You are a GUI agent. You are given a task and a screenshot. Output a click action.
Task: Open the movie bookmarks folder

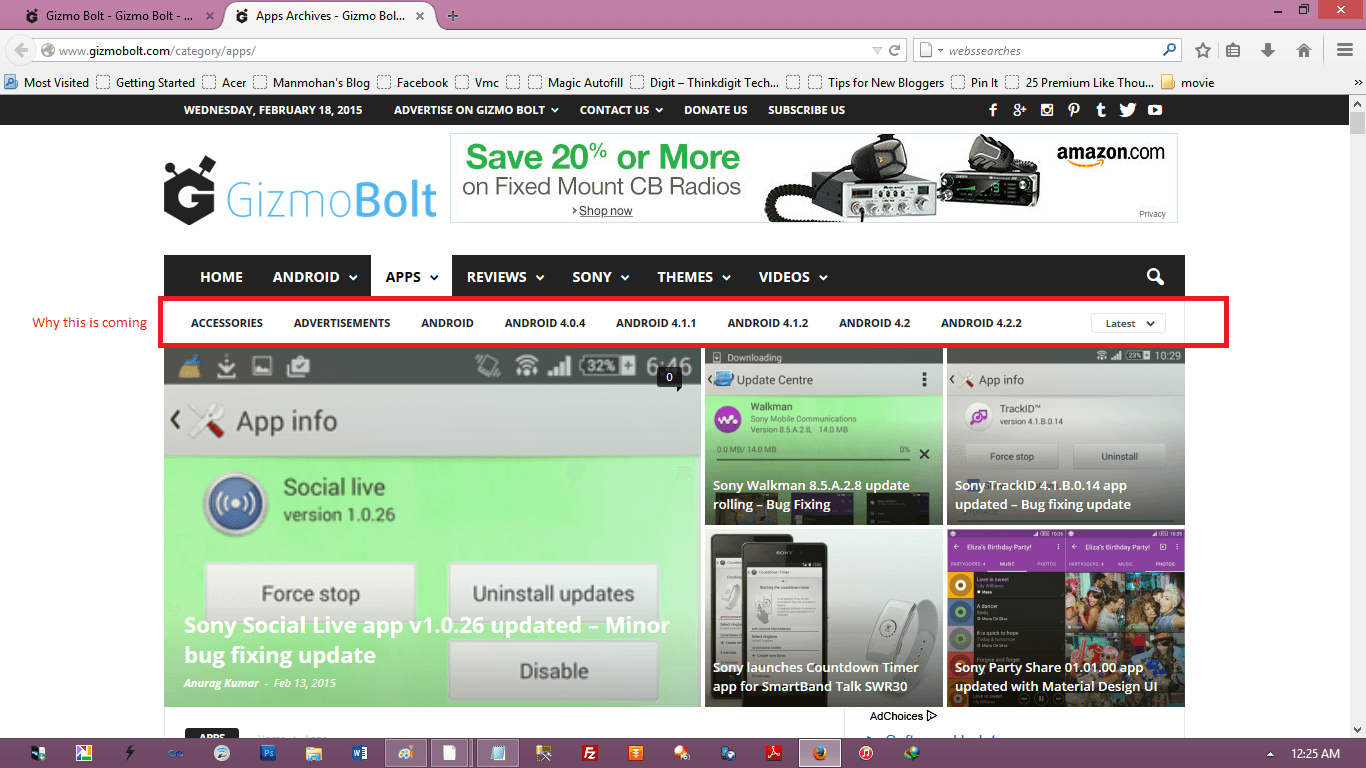(x=1188, y=82)
